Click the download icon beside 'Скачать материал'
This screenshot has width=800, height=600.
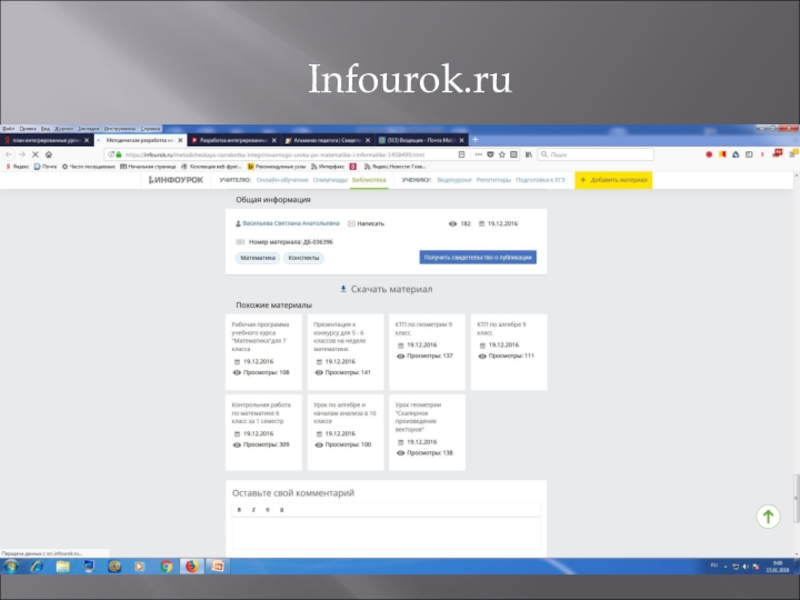pyautogui.click(x=343, y=289)
